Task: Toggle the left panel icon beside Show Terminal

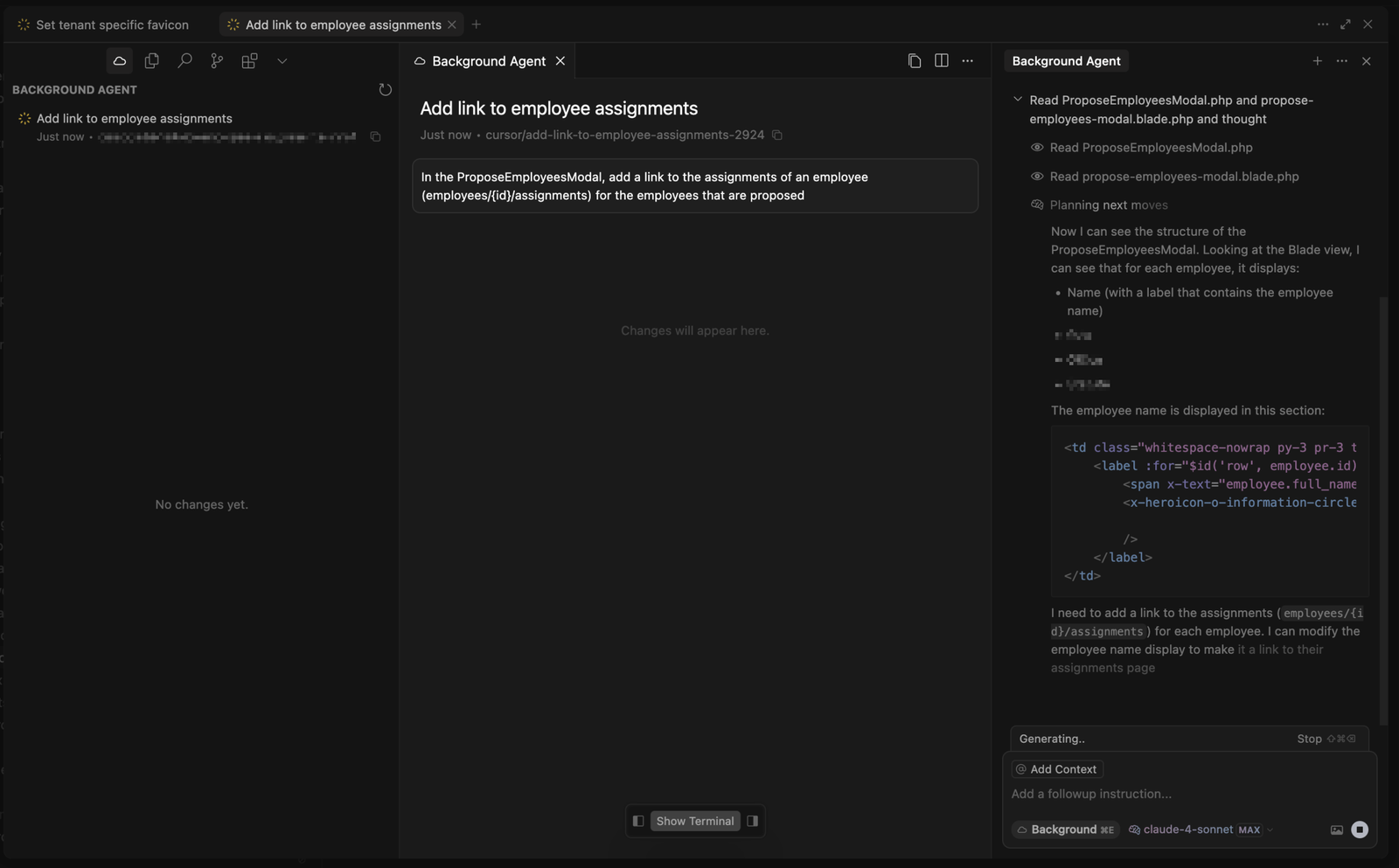Action: 637,820
